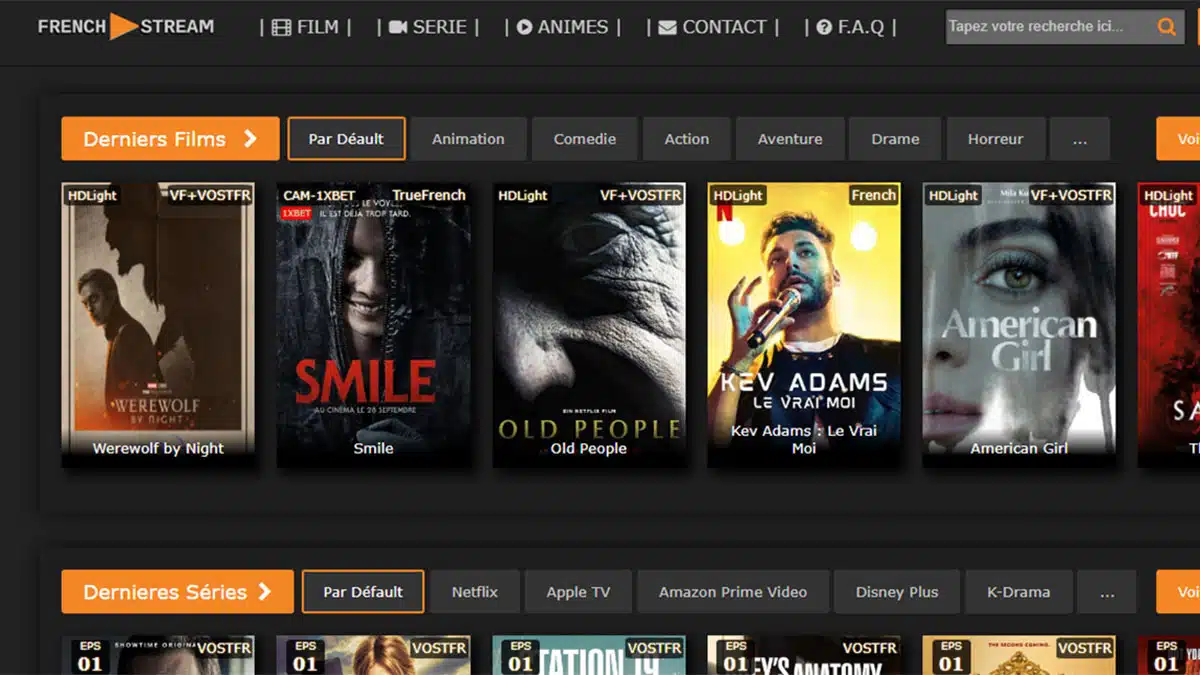This screenshot has height=675, width=1200.
Task: Open the Werewolf by Night poster
Action: 158,325
